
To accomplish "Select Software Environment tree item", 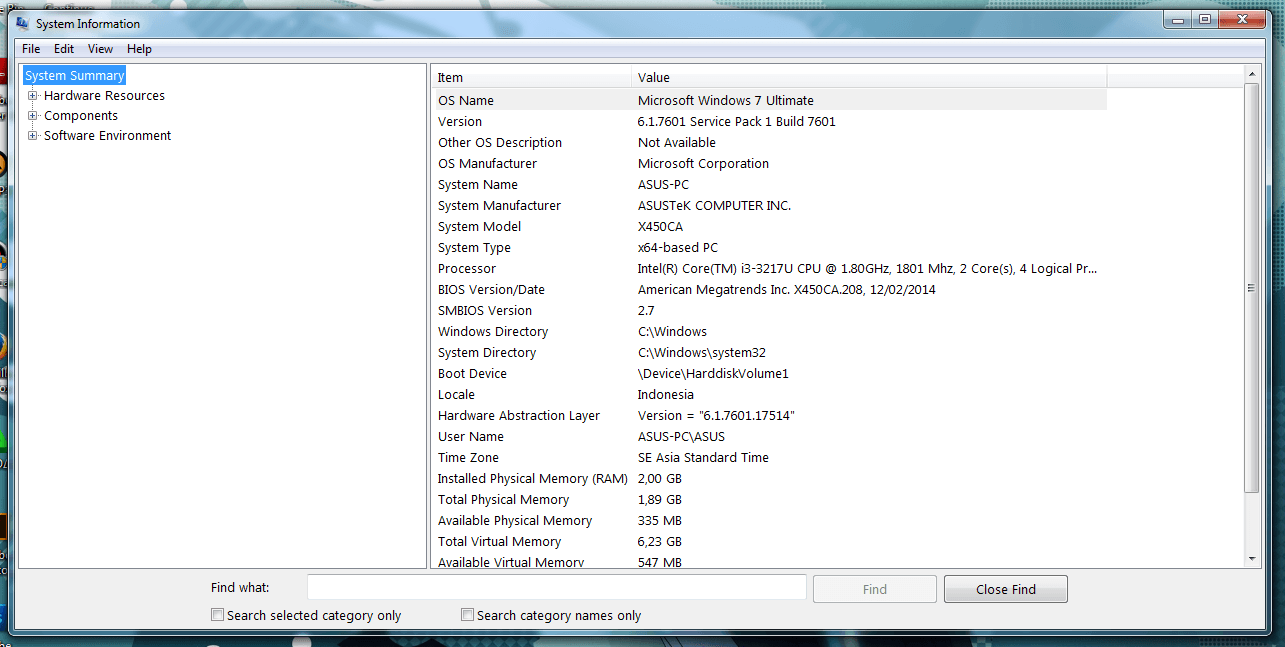I will pos(107,136).
